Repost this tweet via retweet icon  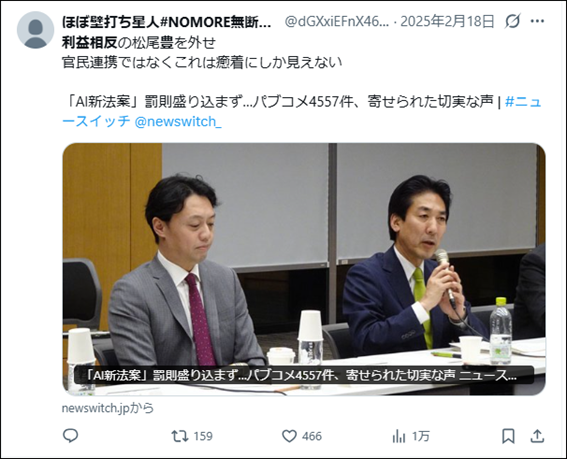pyautogui.click(x=180, y=436)
